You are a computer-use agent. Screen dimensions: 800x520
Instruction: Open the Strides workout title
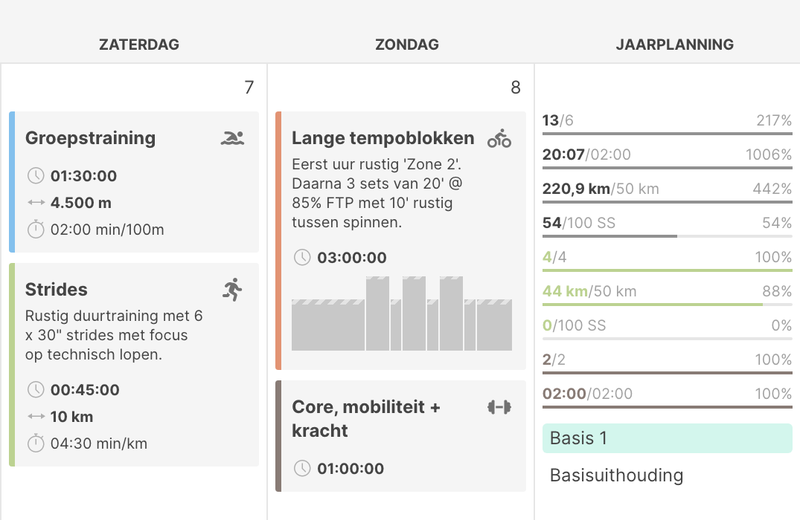pyautogui.click(x=57, y=290)
